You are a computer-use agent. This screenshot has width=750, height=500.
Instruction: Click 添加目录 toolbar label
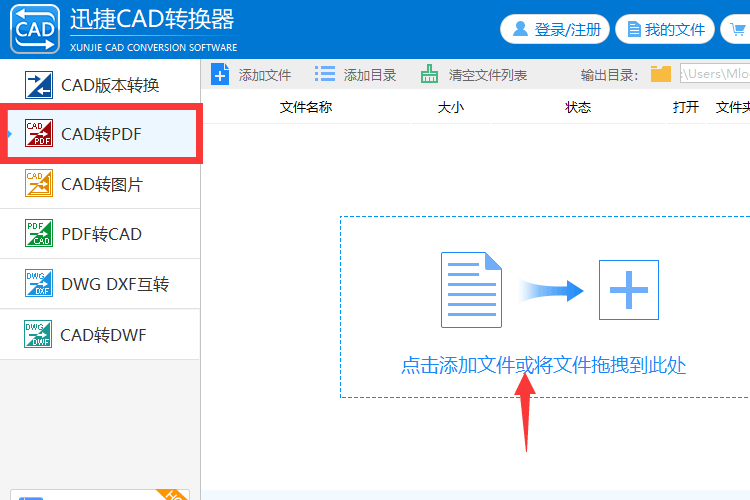[370, 75]
